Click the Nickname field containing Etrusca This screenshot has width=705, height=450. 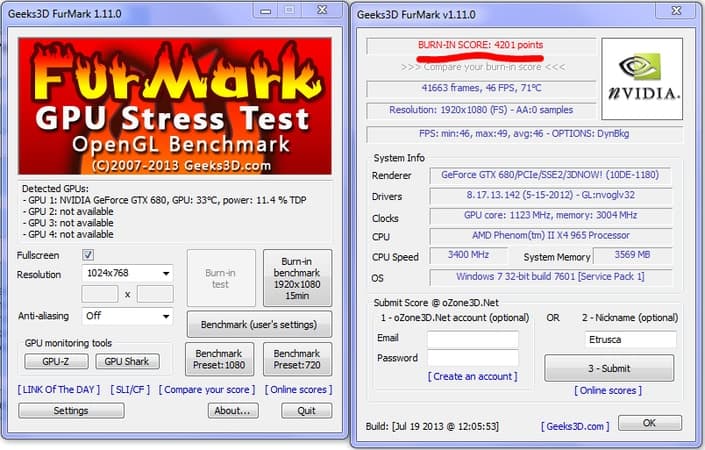630,339
